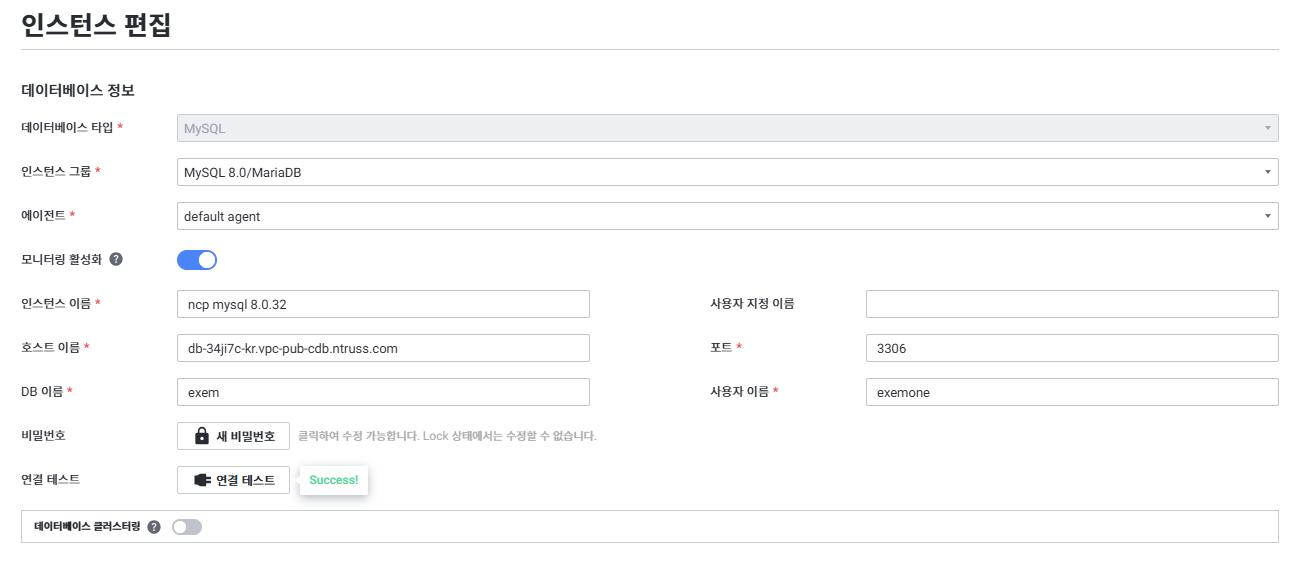Open the 인스턴스 그룹 dropdown
The image size is (1304, 563).
coord(727,172)
